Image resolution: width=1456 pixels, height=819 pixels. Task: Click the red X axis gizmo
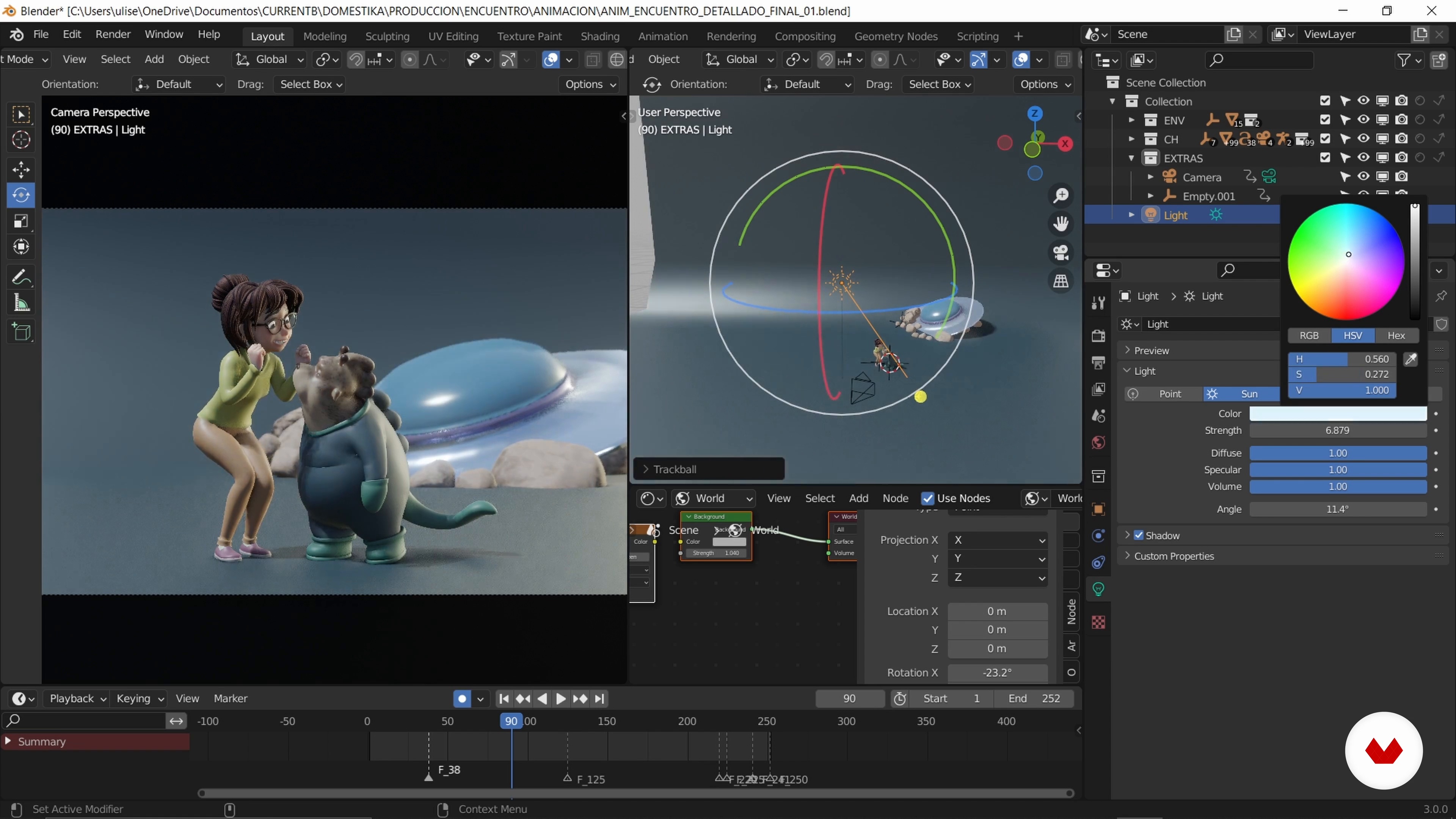[x=1065, y=144]
